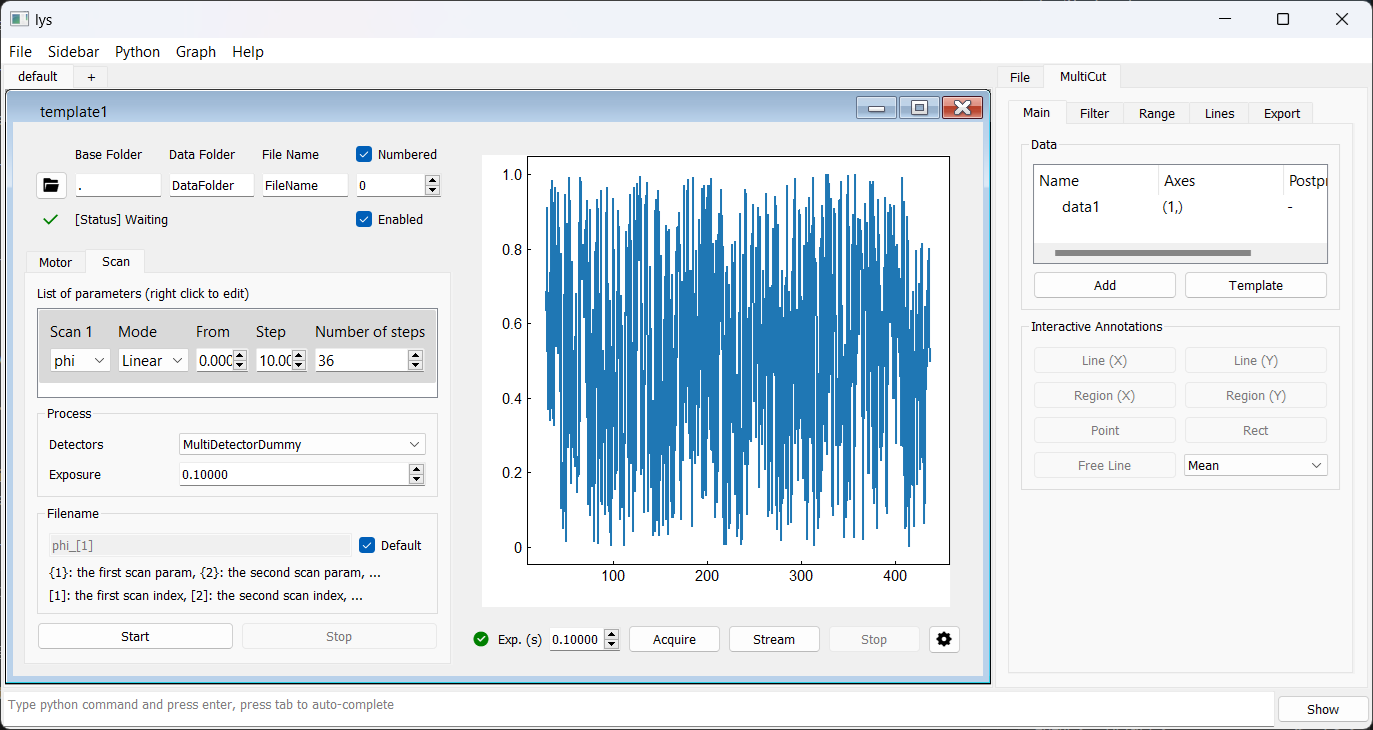Minimize the template1 sub-window
Screen dimensions: 1373x730
pos(876,108)
